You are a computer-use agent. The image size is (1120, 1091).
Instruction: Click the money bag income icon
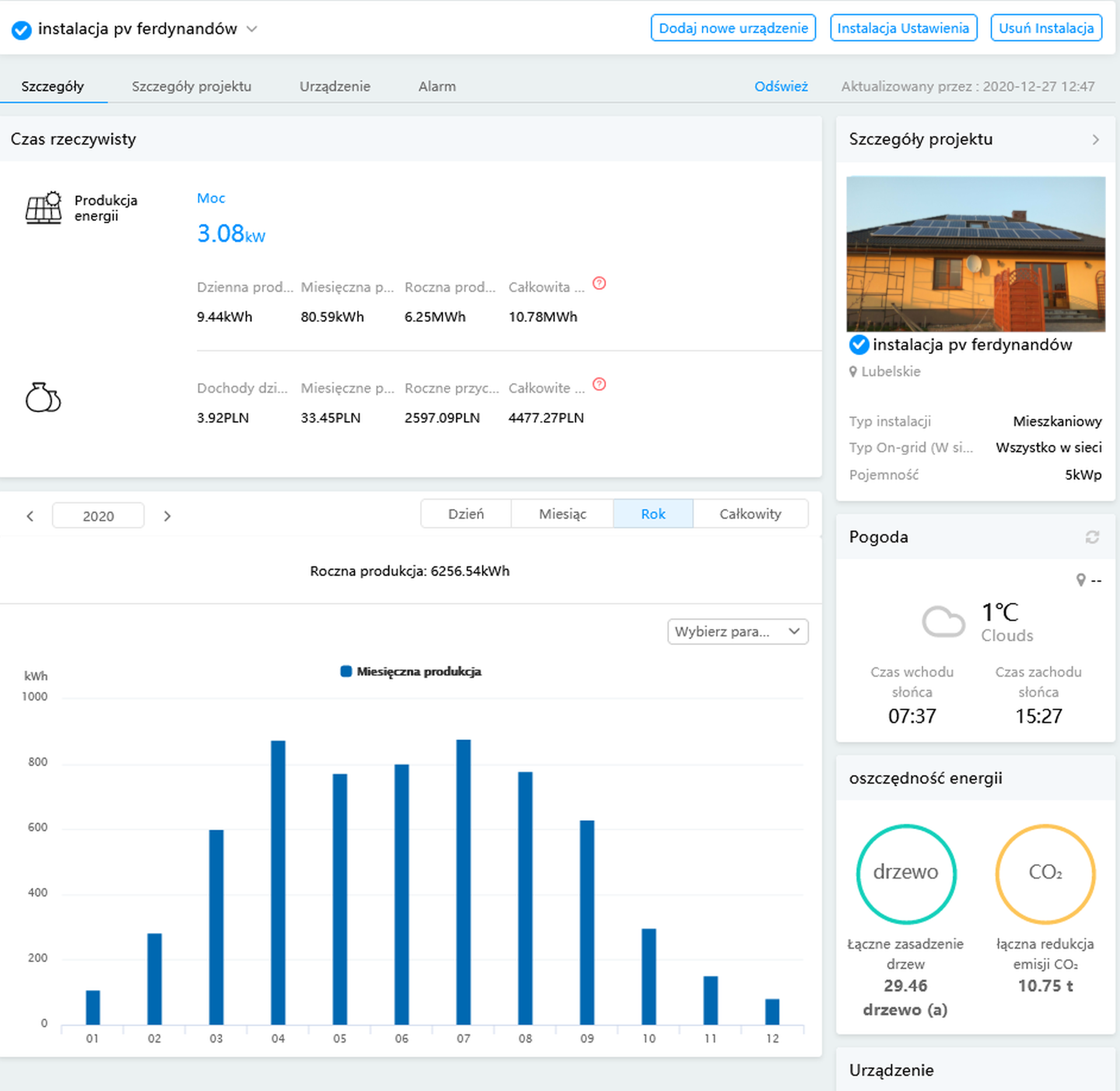pyautogui.click(x=43, y=398)
